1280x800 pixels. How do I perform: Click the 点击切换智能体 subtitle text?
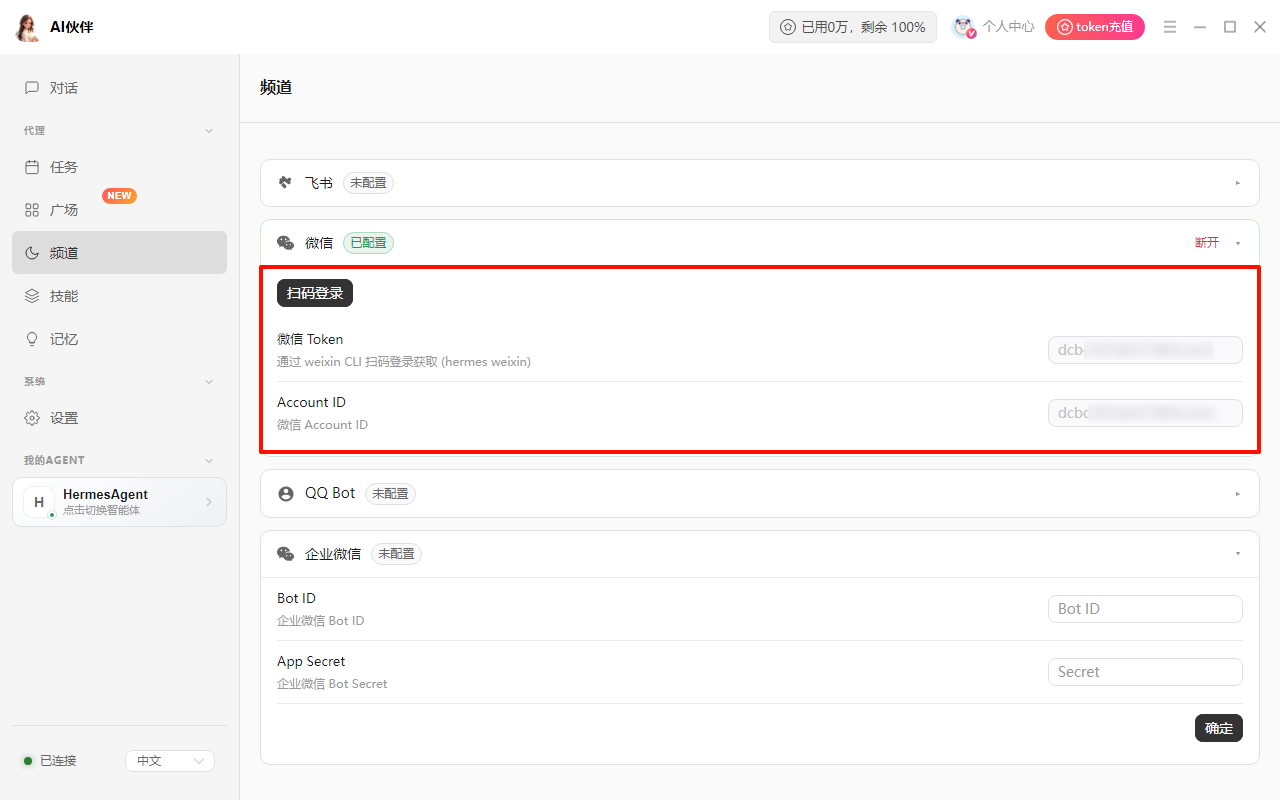[x=101, y=510]
